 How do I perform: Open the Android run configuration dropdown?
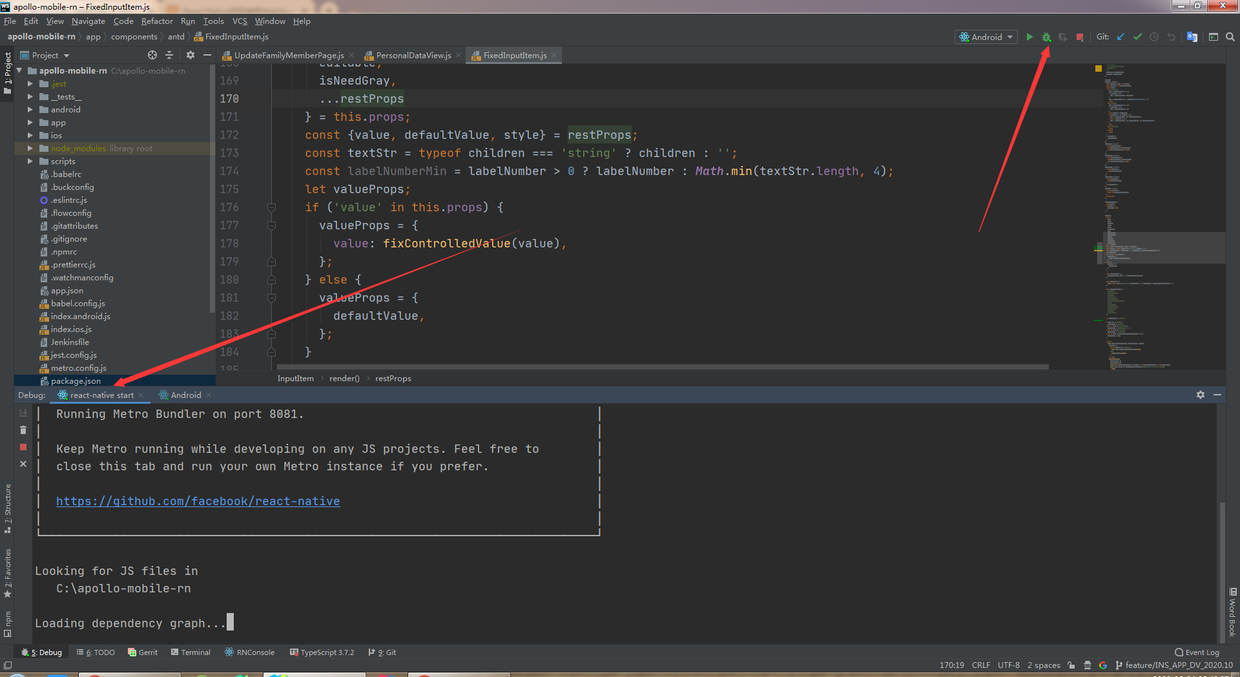tap(987, 37)
